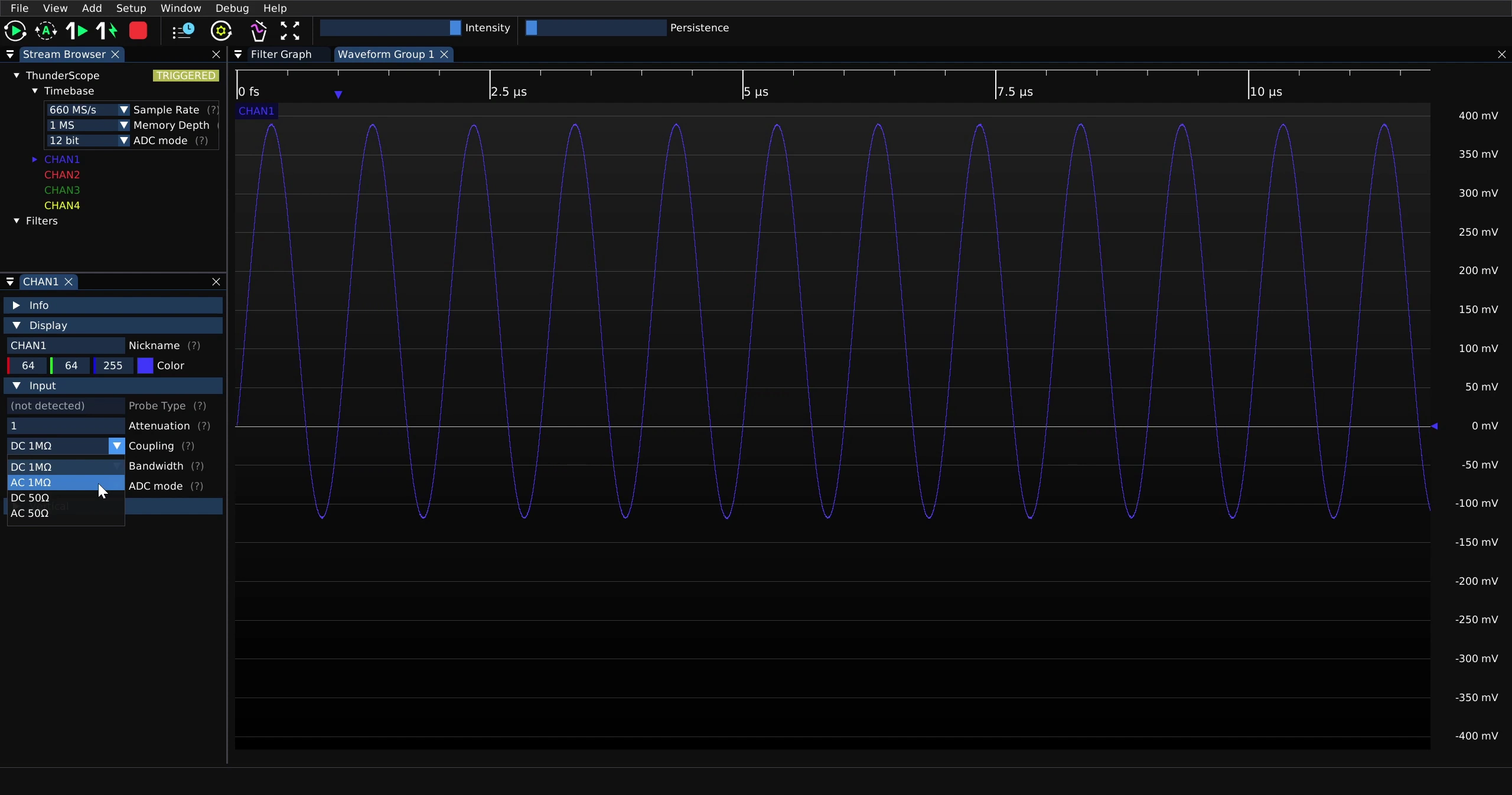Force single trigger icon with green arrow

pyautogui.click(x=107, y=31)
